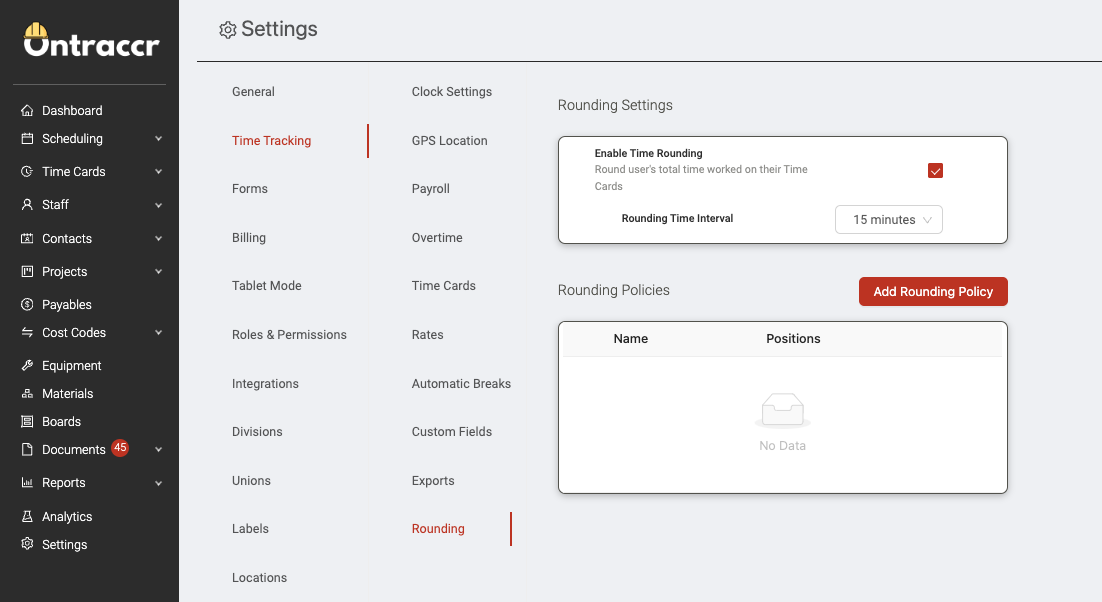This screenshot has height=602, width=1102.
Task: Click the Rounding Time Interval label
Action: pos(677,218)
